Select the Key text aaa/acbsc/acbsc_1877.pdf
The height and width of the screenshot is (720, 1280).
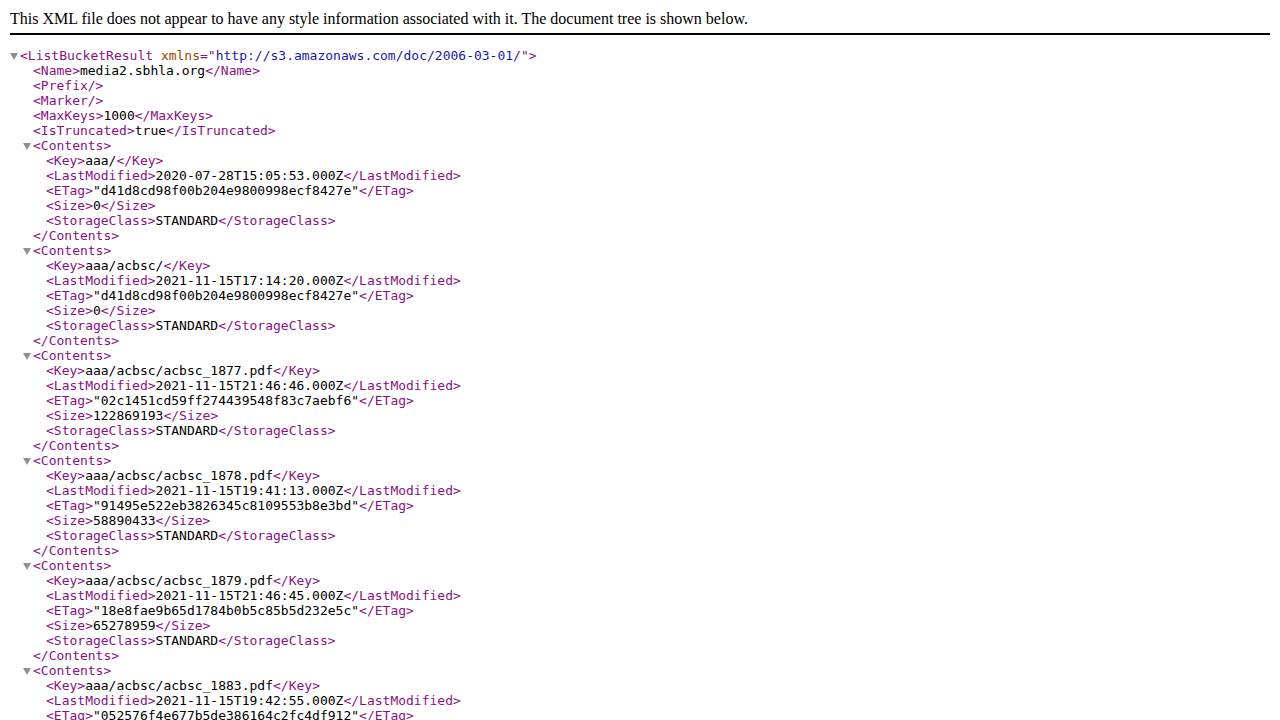(178, 370)
